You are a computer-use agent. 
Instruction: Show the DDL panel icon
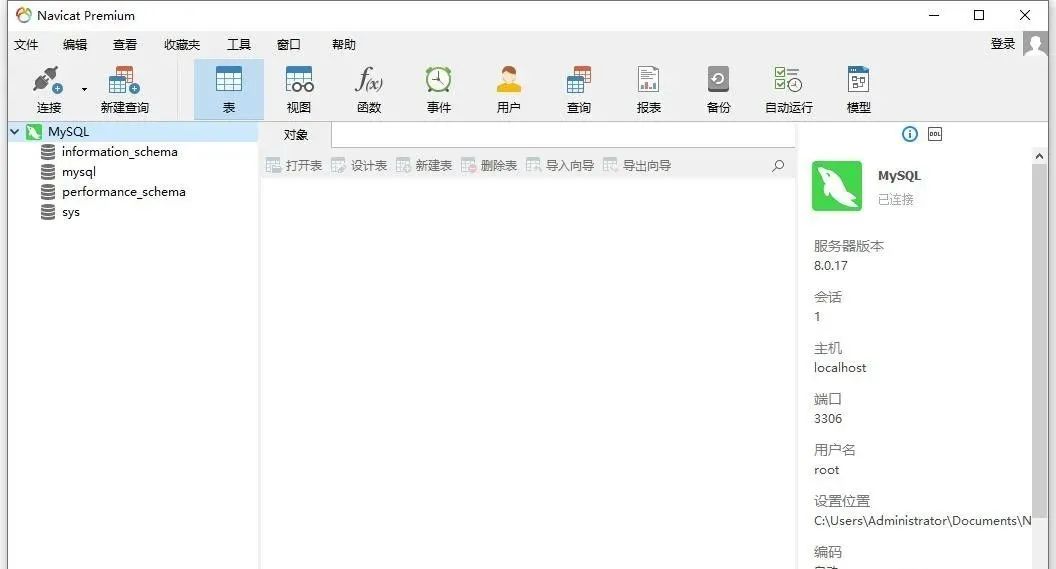point(935,134)
